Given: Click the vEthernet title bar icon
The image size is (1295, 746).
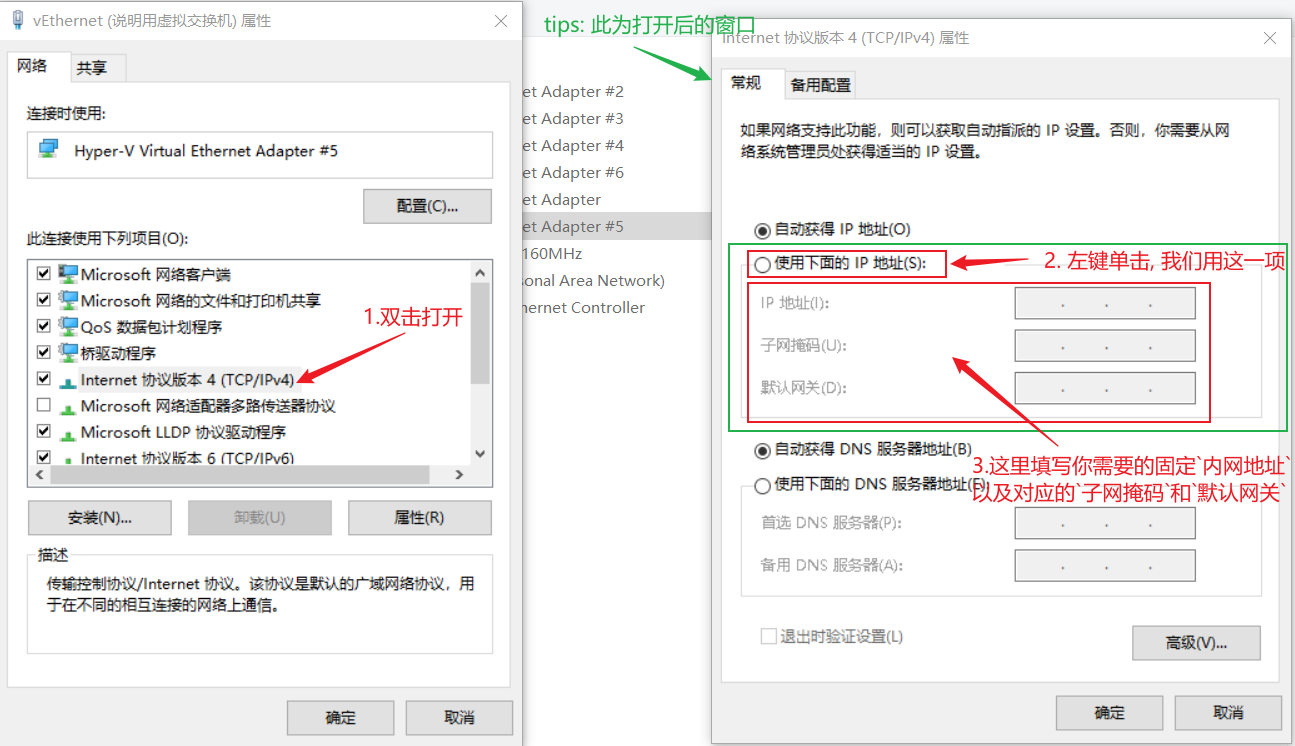Looking at the screenshot, I should 18,20.
